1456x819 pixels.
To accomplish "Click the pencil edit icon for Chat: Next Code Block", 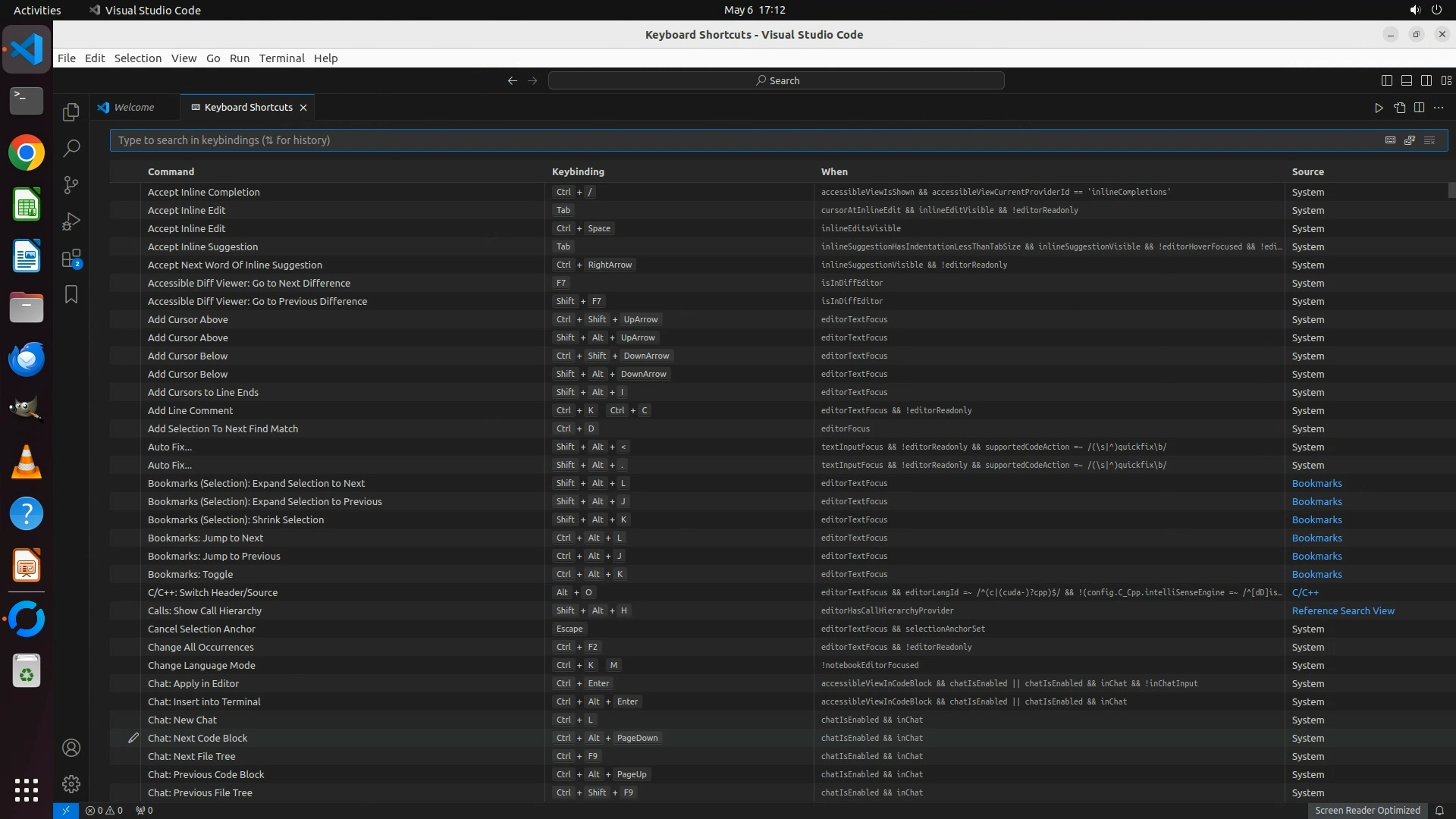I will 133,738.
